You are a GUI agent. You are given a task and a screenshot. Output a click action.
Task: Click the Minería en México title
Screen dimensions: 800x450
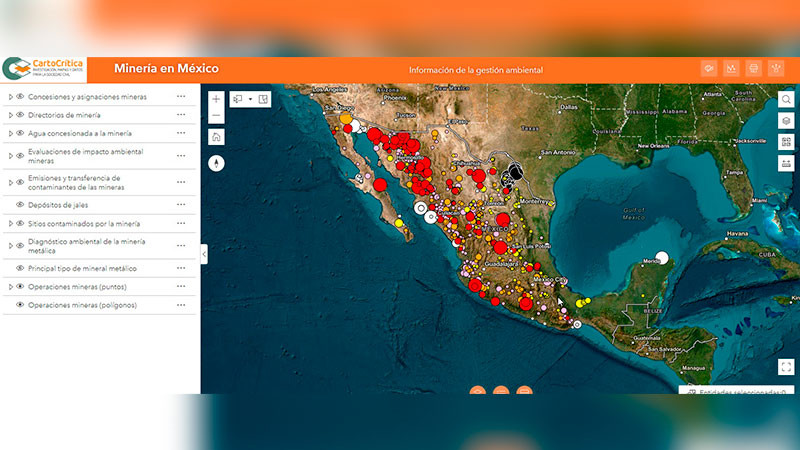pos(166,68)
